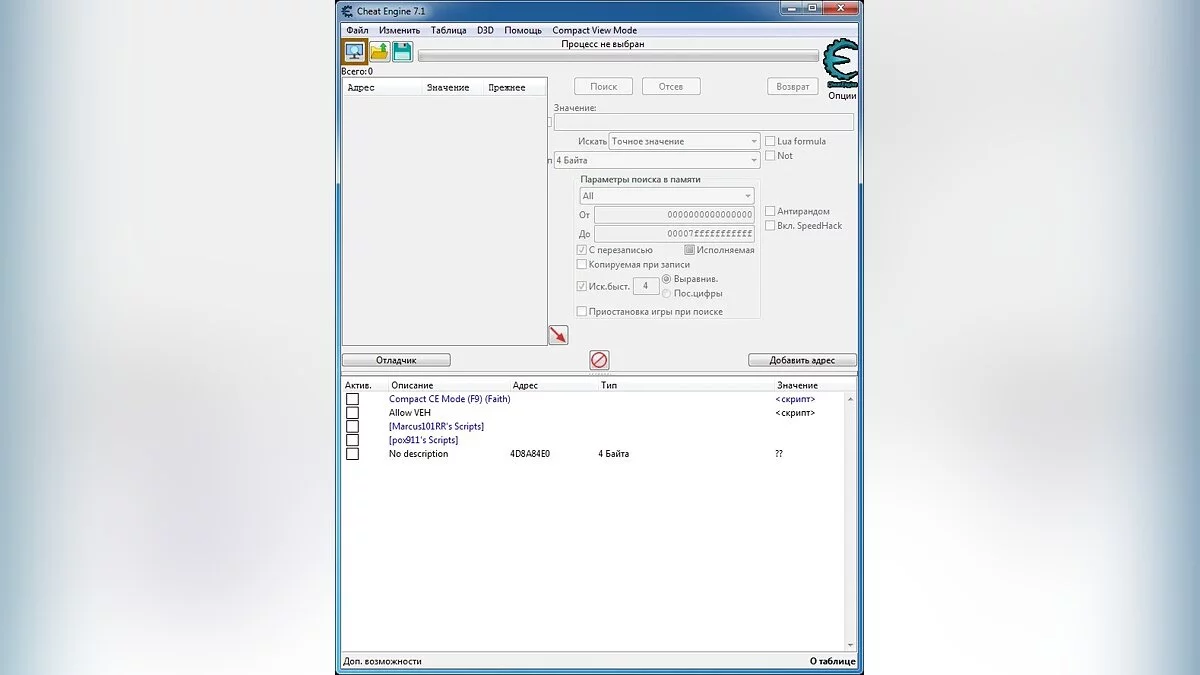Screen dimensions: 1200x675
Task: Check the Compact CE Mode (F9) entry box
Action: pos(352,399)
